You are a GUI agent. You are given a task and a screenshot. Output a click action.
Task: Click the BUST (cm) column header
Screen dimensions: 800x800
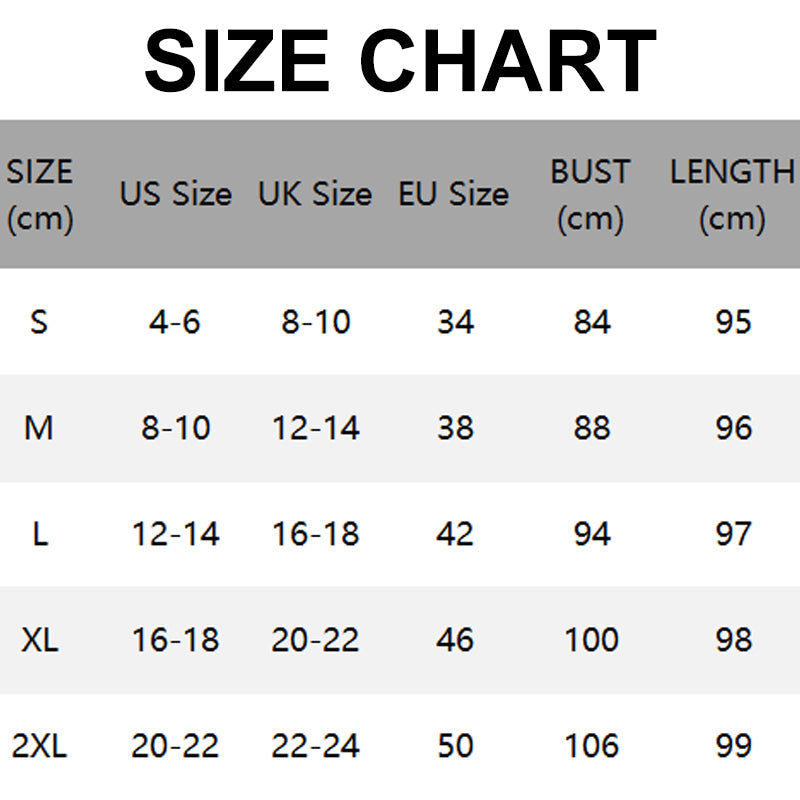tap(590, 194)
